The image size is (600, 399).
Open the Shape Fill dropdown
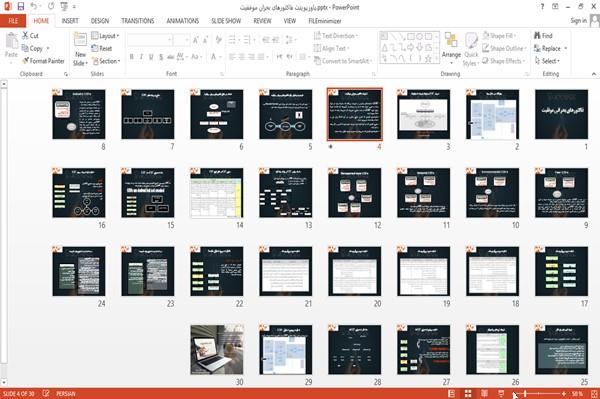coord(499,36)
